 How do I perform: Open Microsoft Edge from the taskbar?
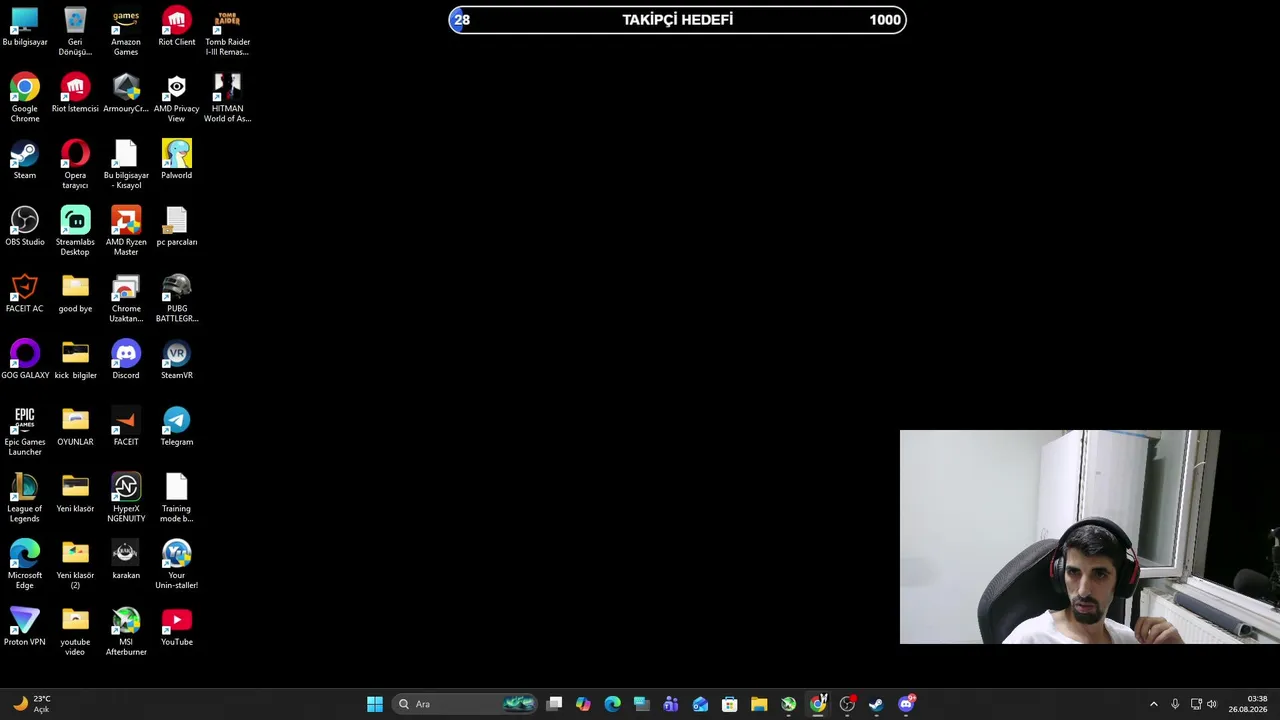[x=612, y=704]
